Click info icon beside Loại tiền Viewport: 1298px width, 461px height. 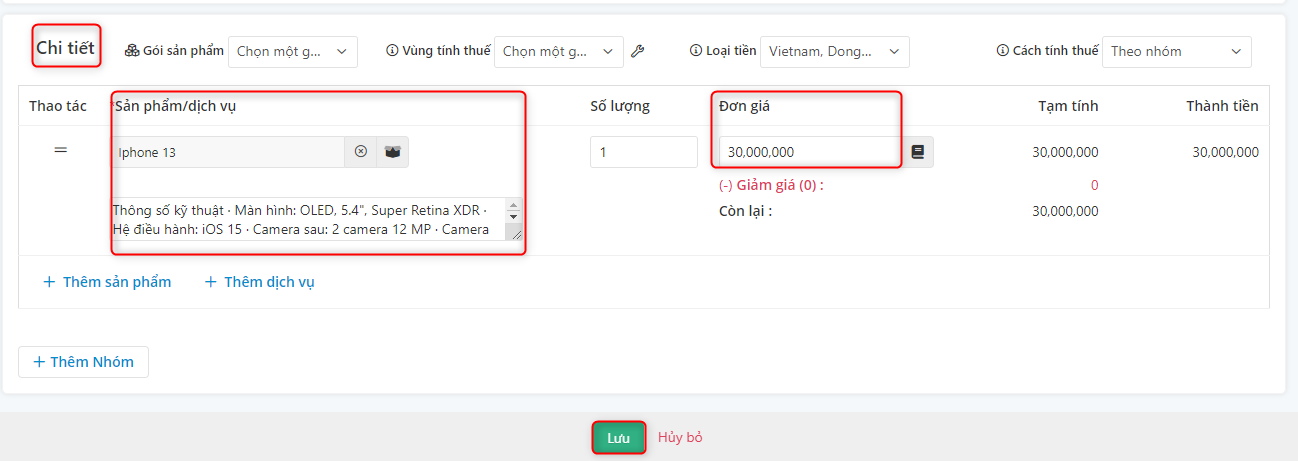(696, 50)
